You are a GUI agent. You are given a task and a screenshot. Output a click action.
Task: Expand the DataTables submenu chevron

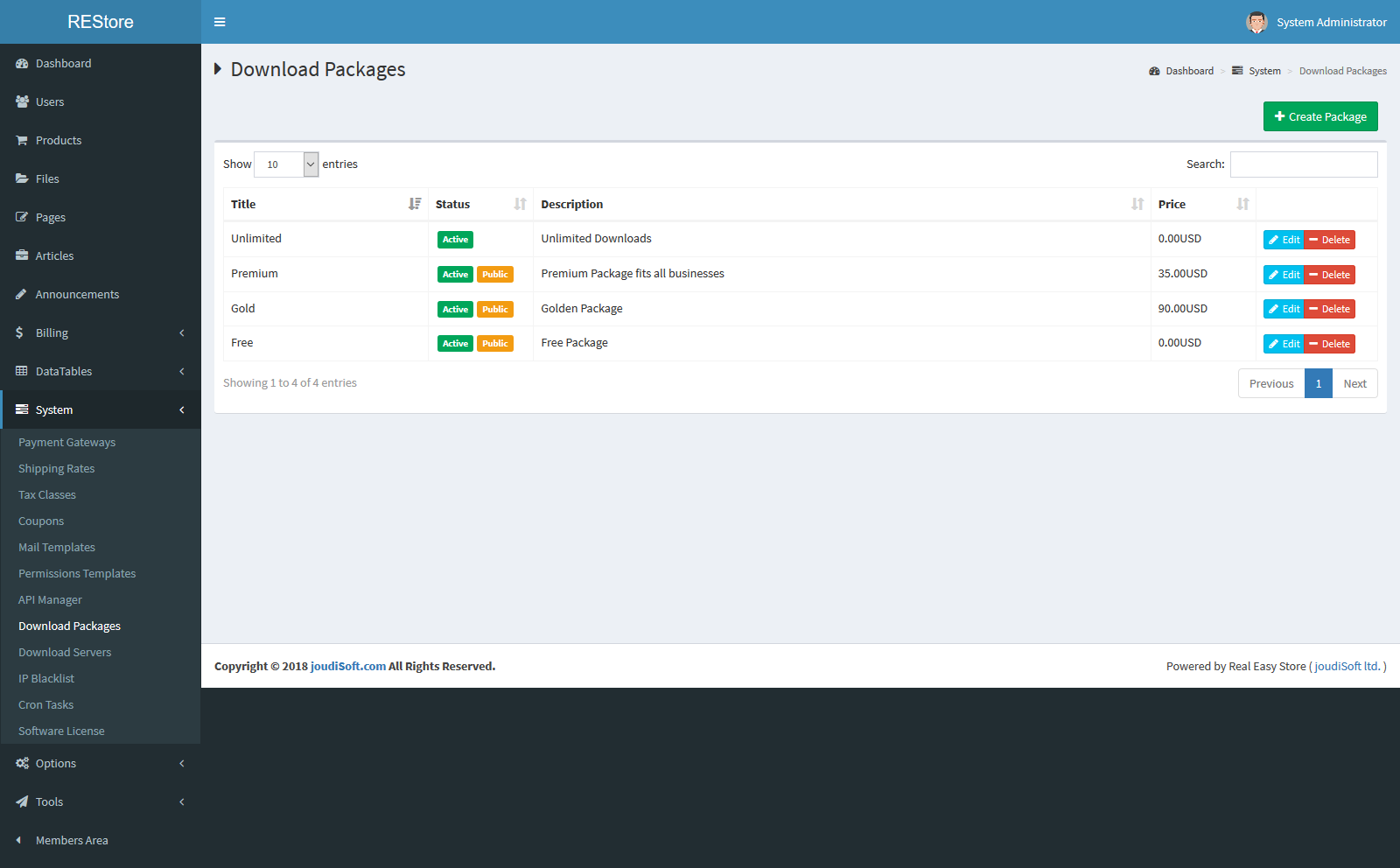tap(182, 372)
